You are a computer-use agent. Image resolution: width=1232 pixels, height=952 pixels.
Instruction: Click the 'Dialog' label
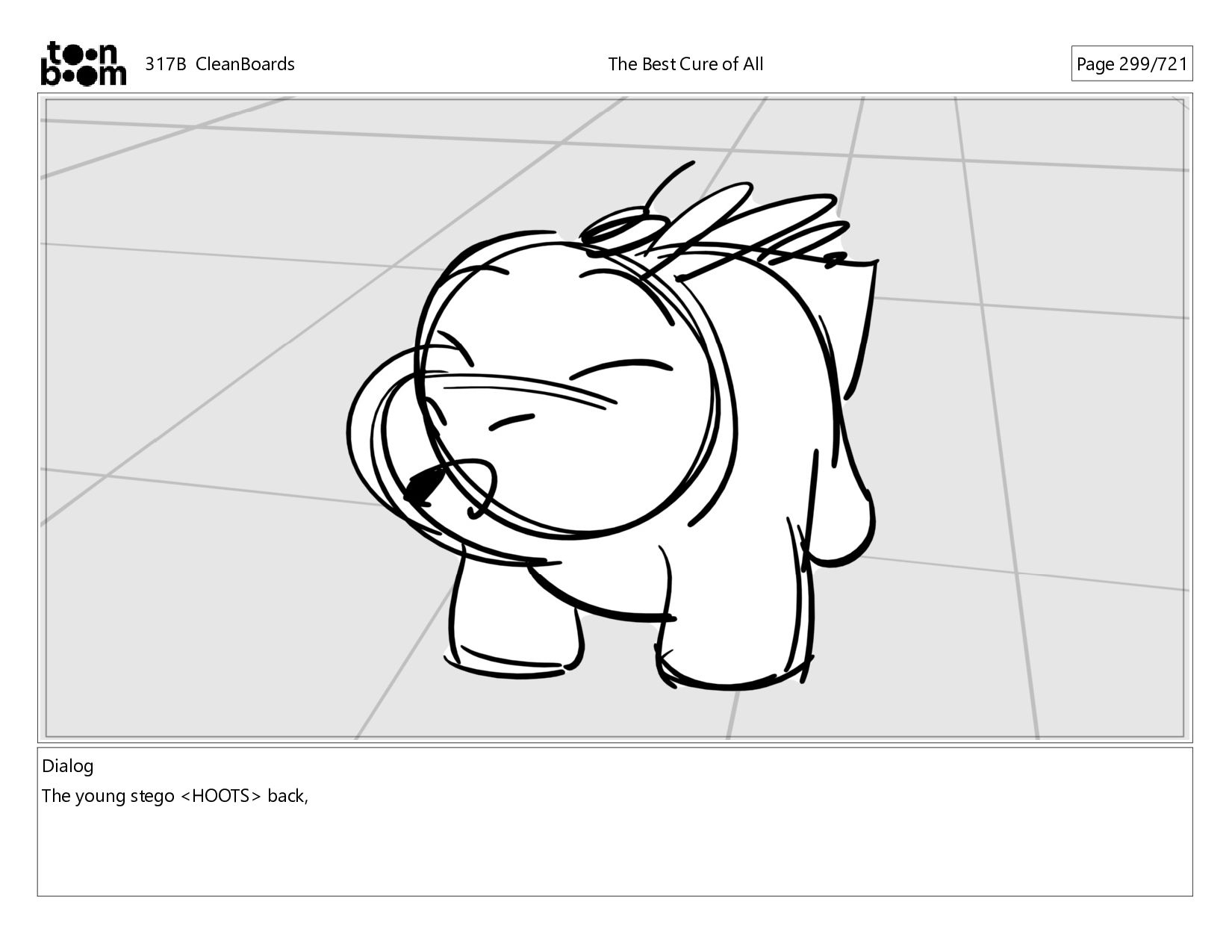[x=67, y=766]
